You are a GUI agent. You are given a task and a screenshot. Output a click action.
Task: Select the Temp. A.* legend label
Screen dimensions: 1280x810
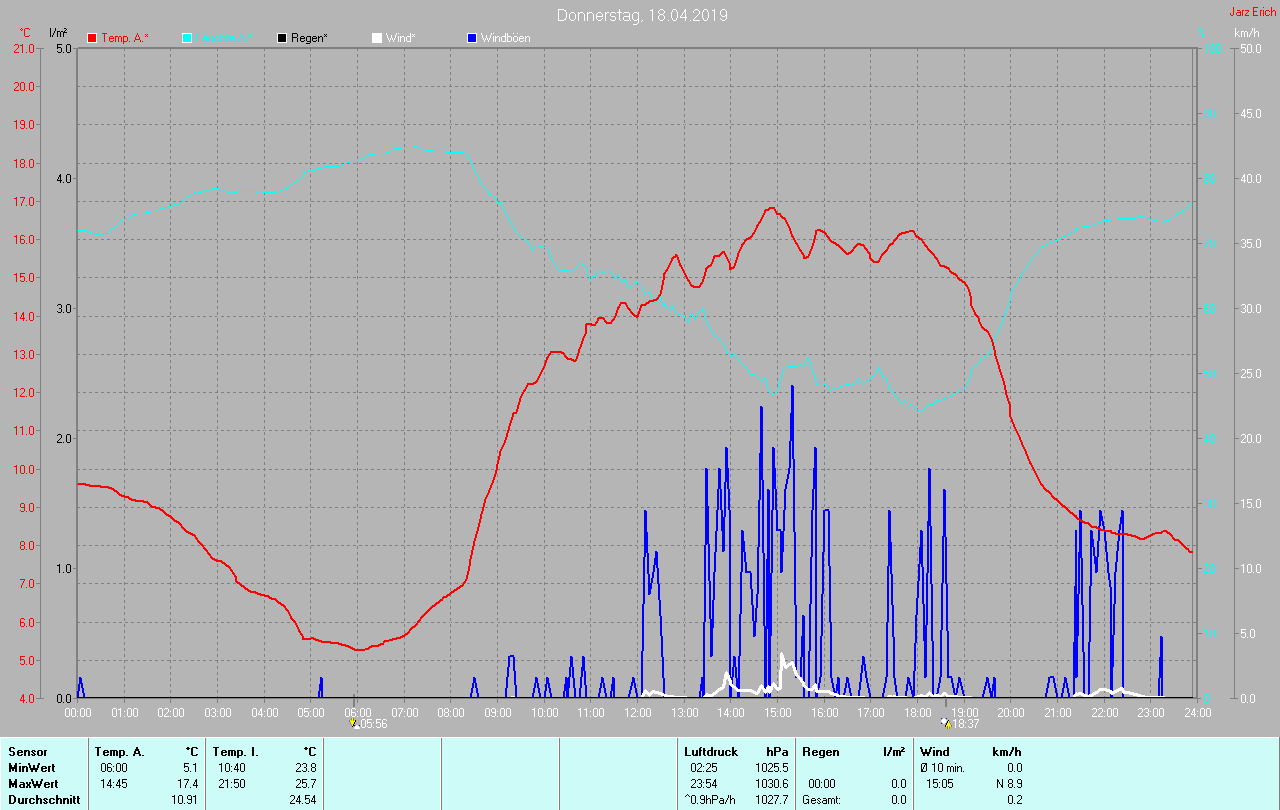pos(124,38)
